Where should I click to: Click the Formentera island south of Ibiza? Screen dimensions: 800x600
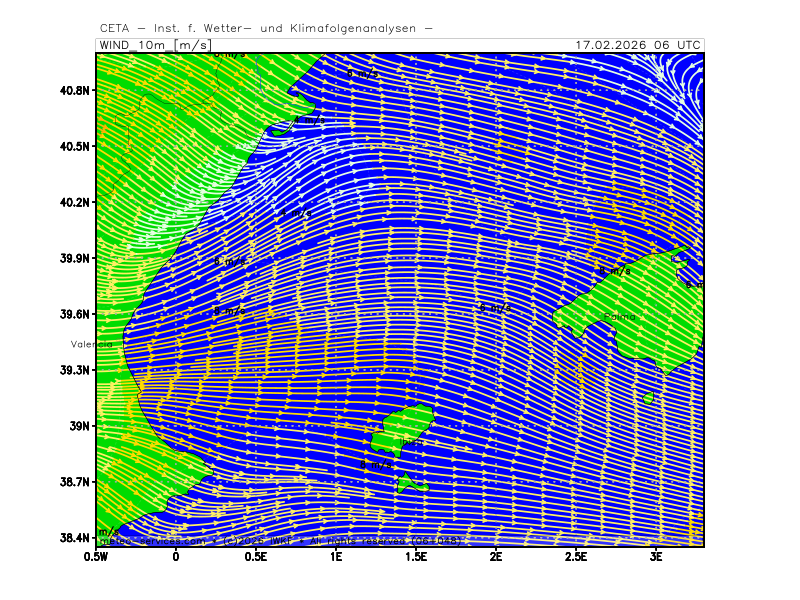pos(409,485)
